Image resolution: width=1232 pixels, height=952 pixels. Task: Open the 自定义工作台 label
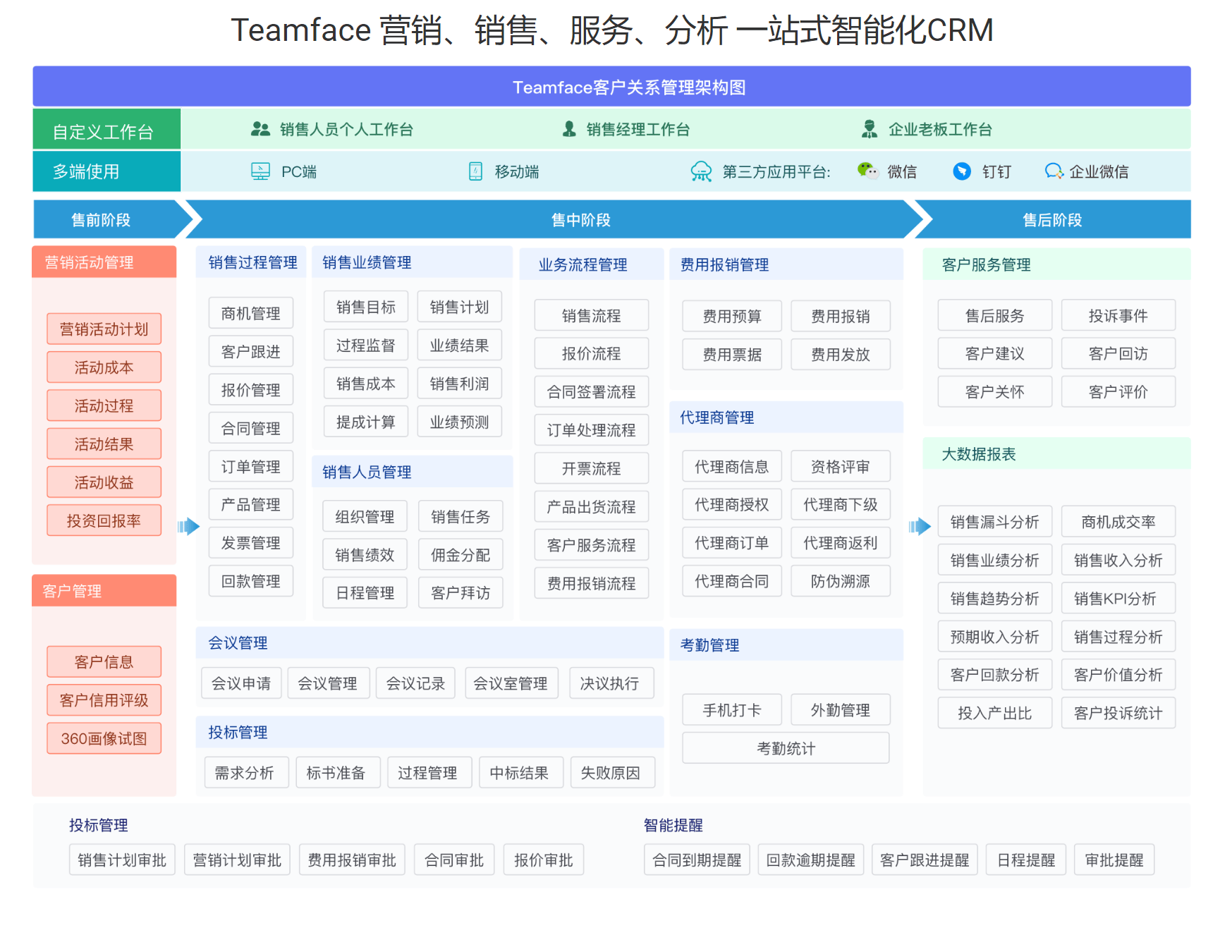(106, 129)
